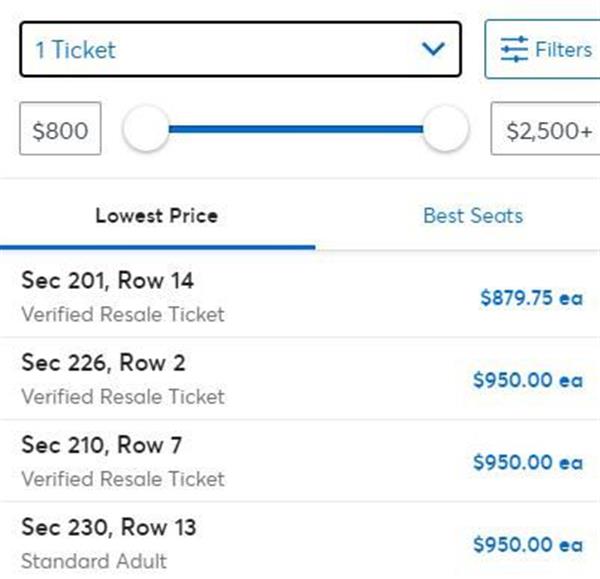Click the $950.00 price for Sec 226
Screen dimensions: 600x579
coord(528,380)
